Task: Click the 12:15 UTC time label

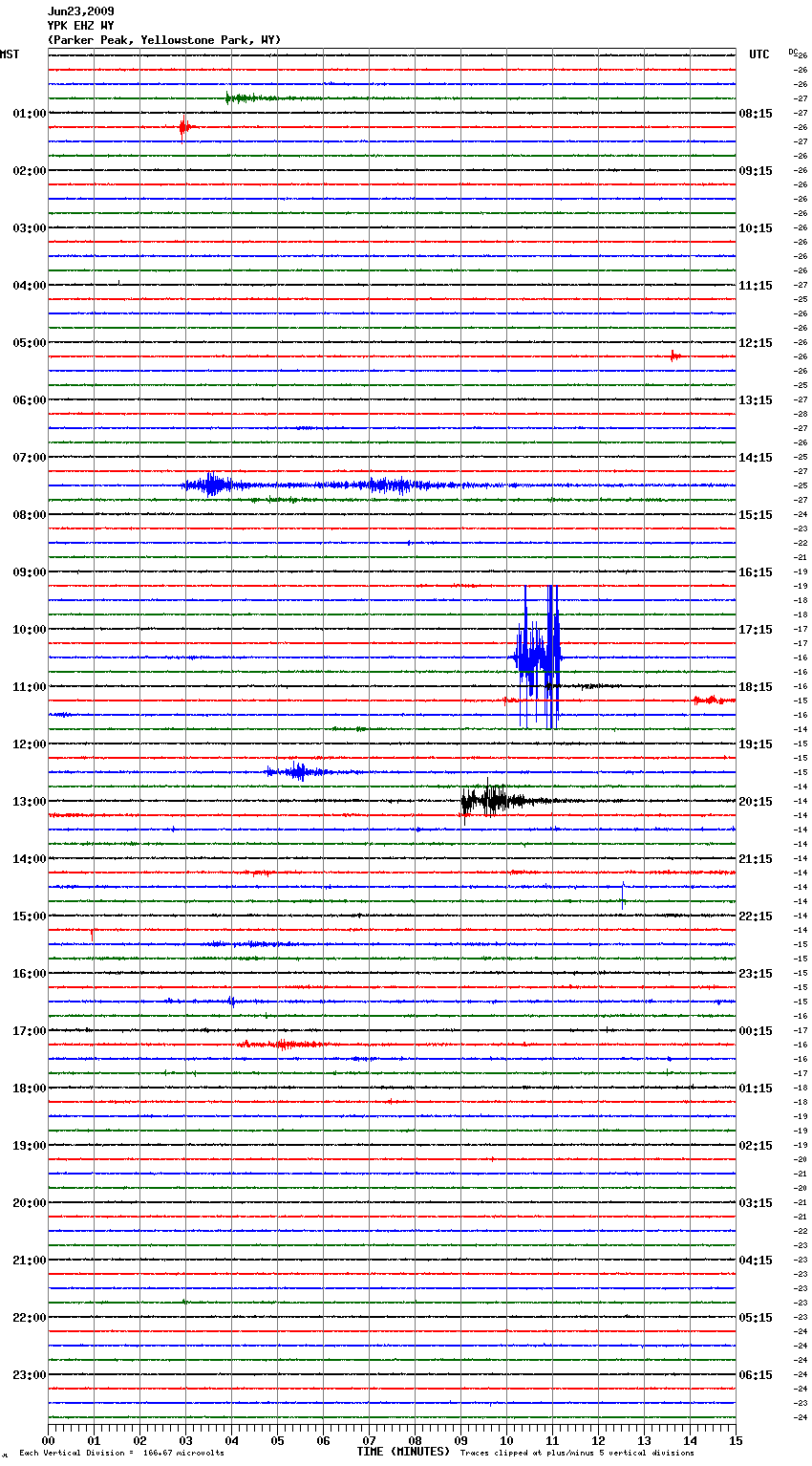Action: coord(756,342)
